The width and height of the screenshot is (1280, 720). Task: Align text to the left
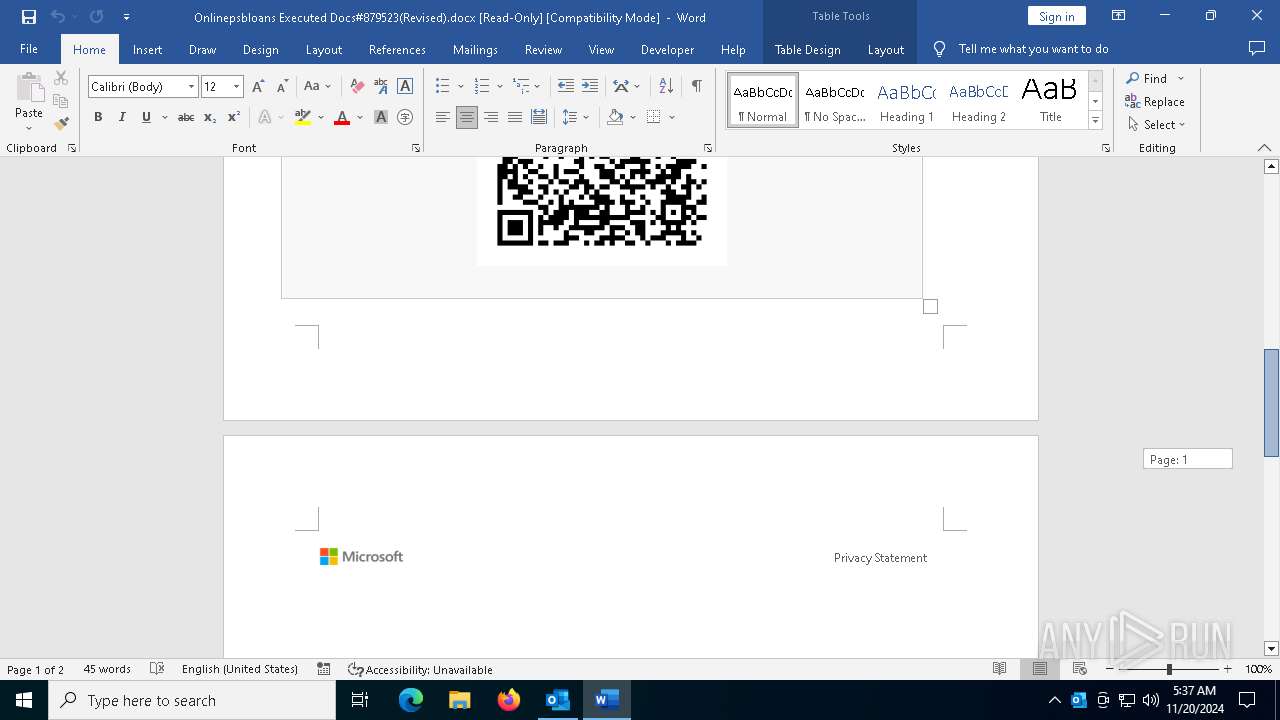[x=443, y=117]
